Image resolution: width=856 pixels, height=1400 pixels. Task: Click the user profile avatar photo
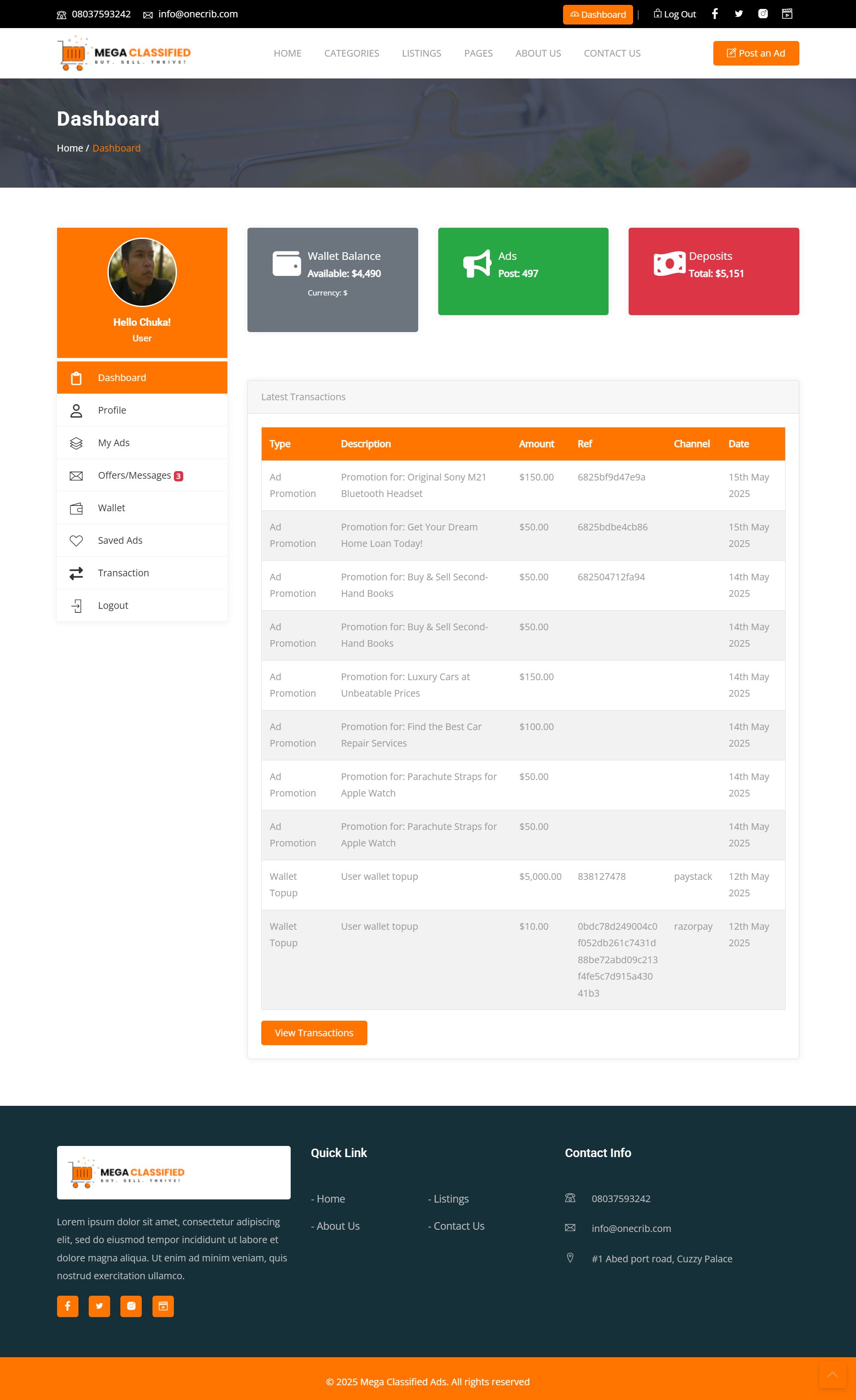[142, 272]
